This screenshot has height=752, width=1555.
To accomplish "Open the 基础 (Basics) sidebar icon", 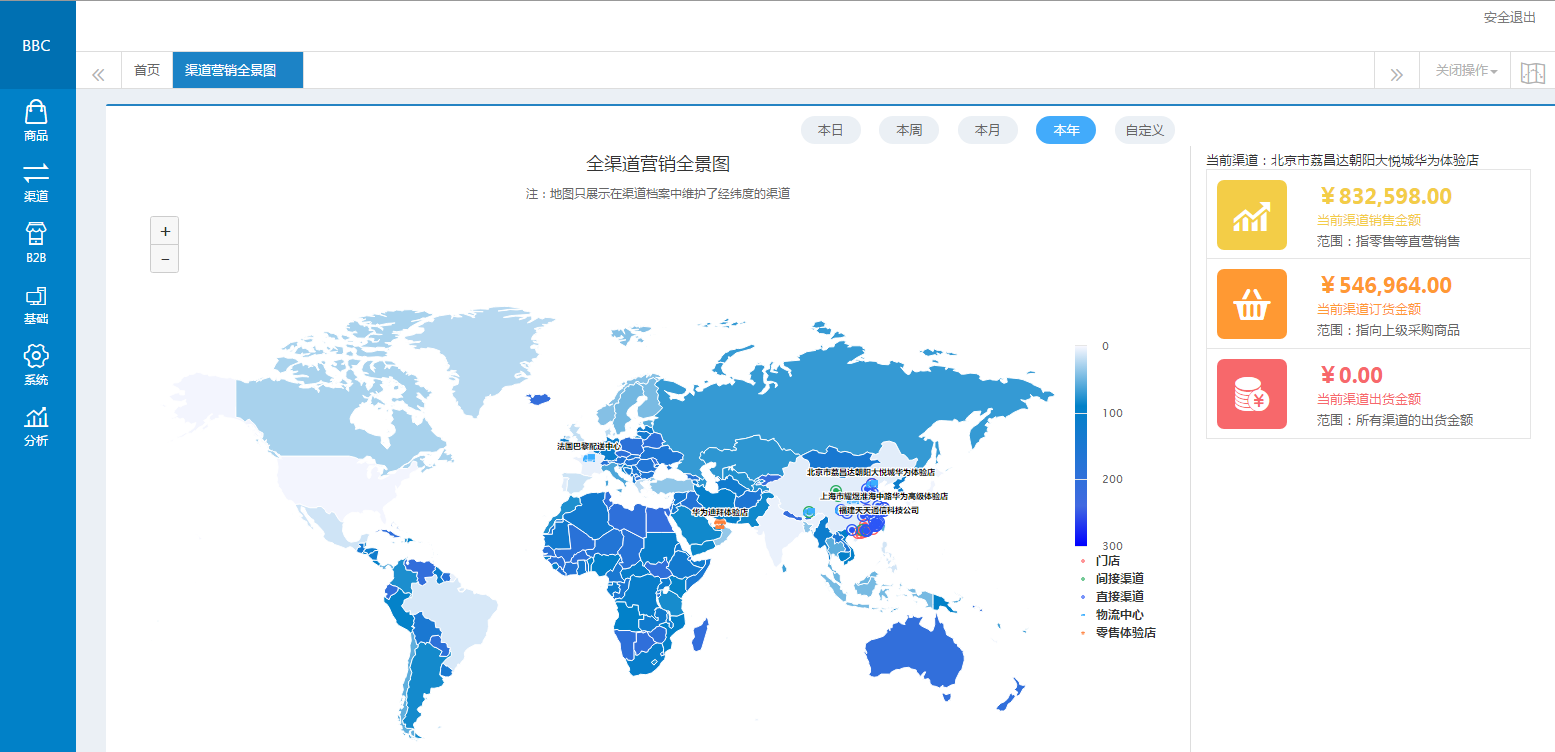I will click(36, 296).
